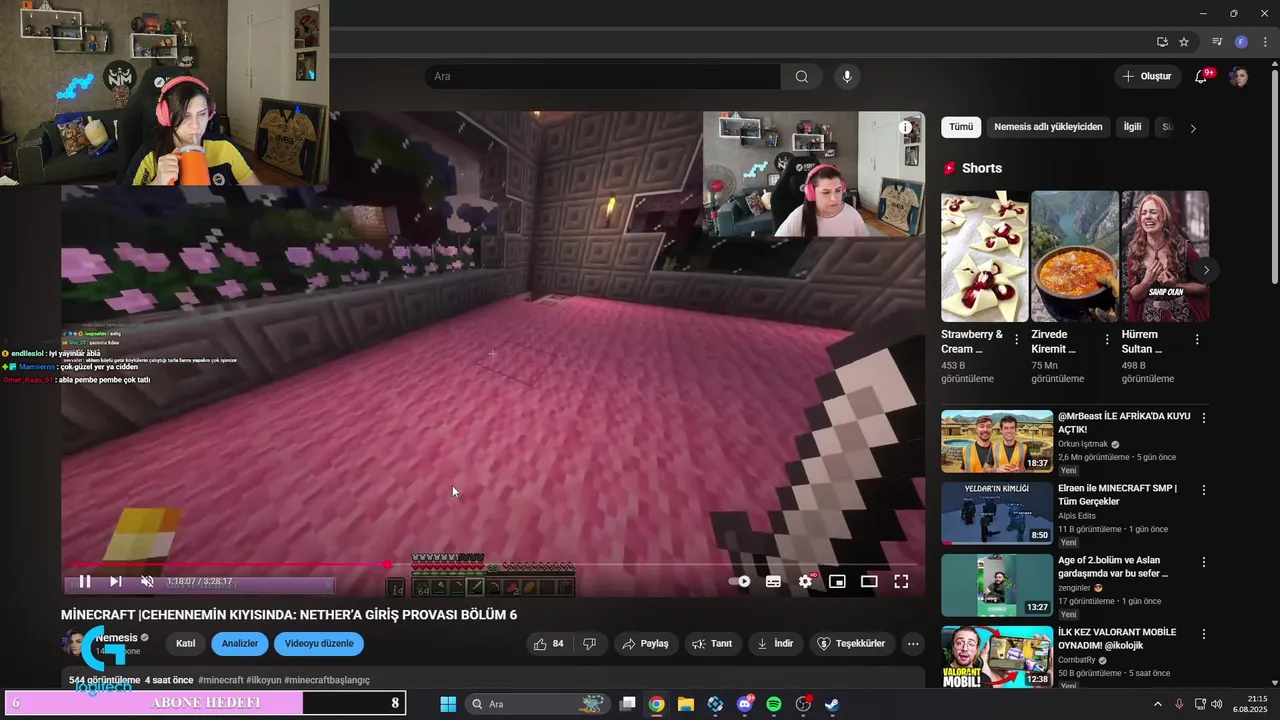Open the İLK KEZ VALORANT MOBİLE video
The image size is (1280, 720).
coord(997,657)
